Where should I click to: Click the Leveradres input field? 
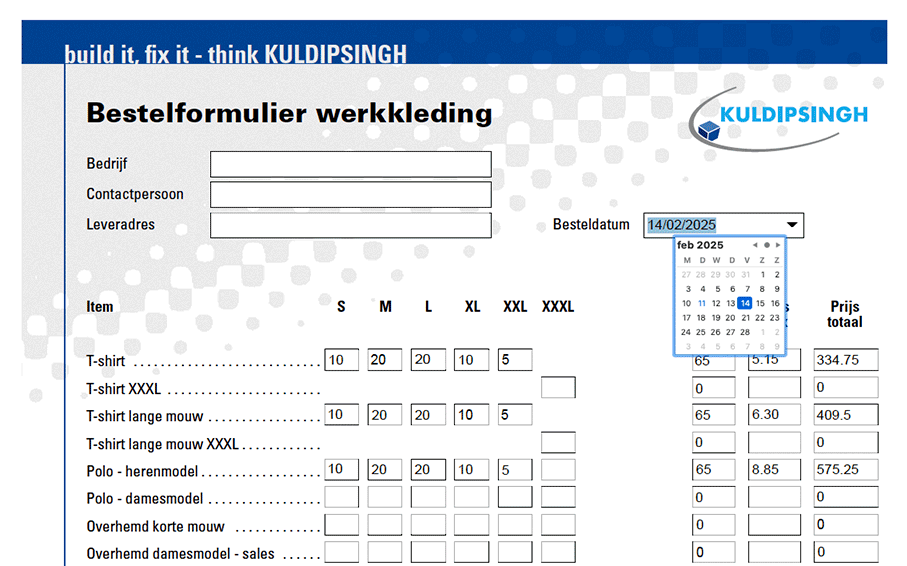click(350, 225)
